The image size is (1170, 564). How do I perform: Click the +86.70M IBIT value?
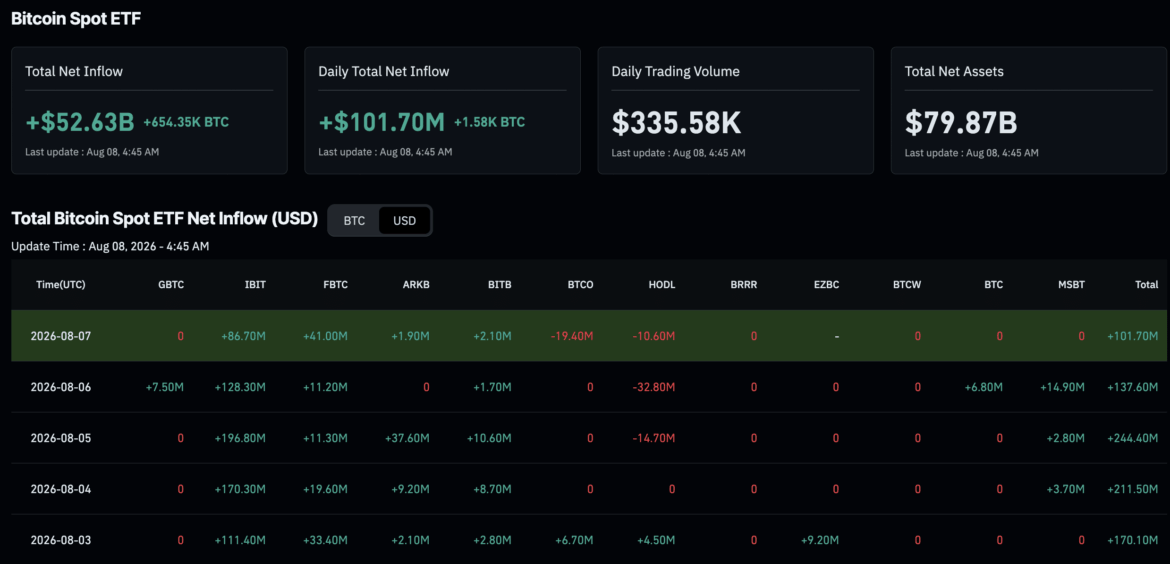[x=243, y=336]
